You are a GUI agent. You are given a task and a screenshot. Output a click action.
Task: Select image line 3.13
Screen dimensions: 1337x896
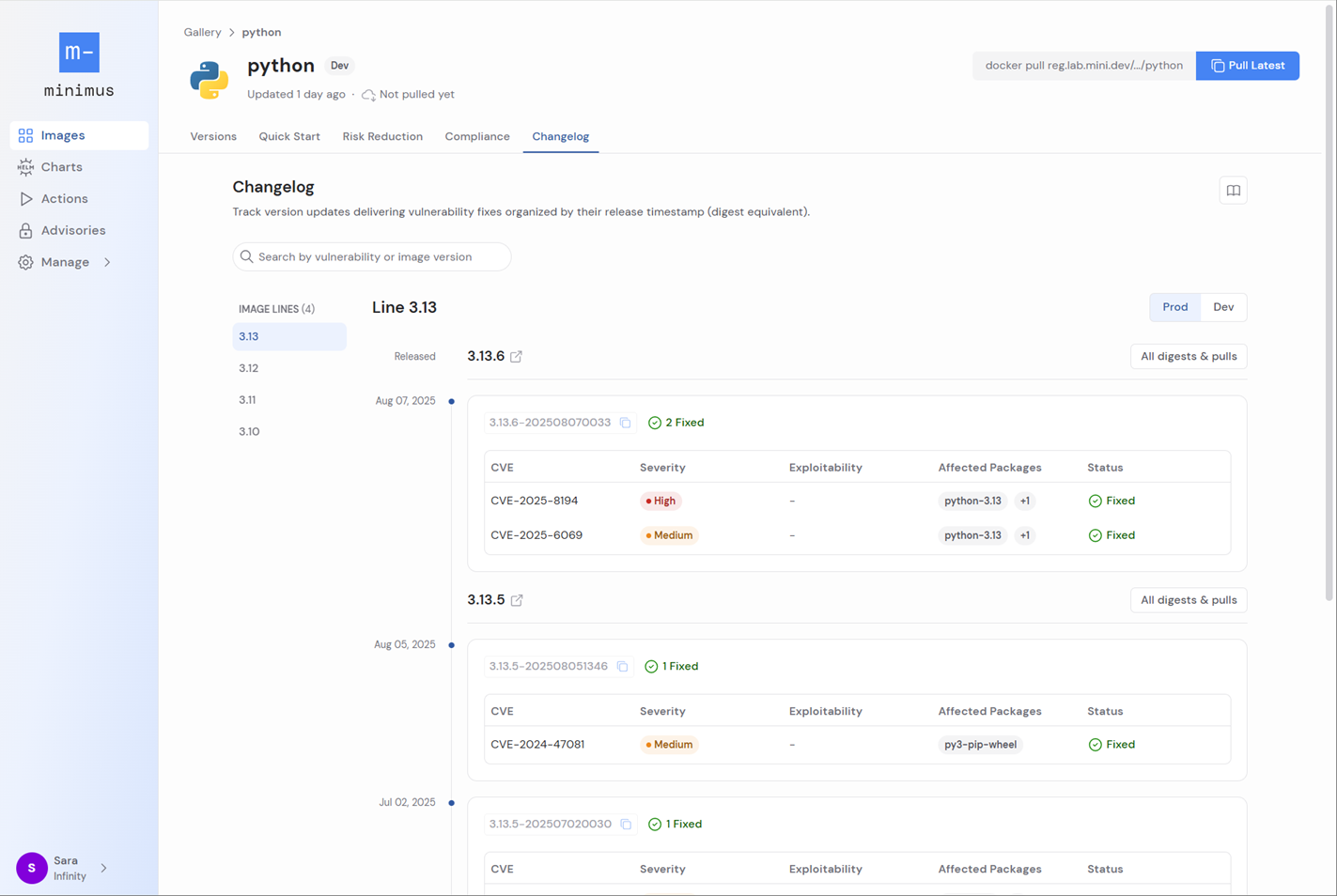pyautogui.click(x=289, y=336)
